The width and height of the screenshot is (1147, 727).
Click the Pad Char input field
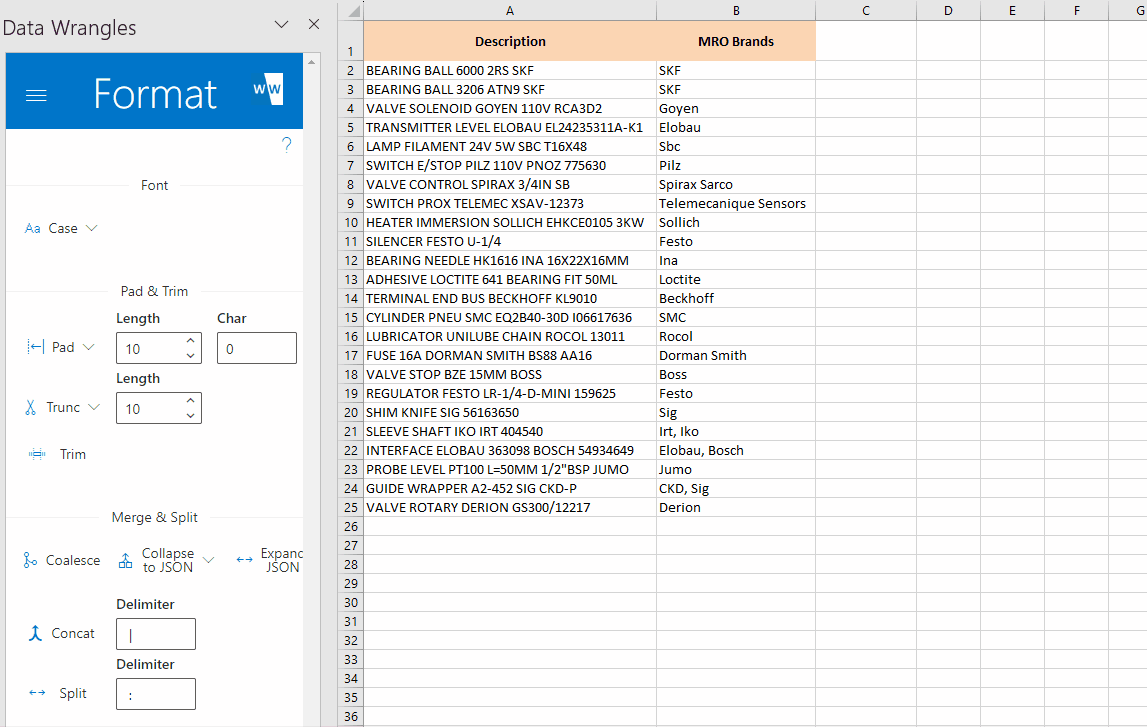(256, 348)
